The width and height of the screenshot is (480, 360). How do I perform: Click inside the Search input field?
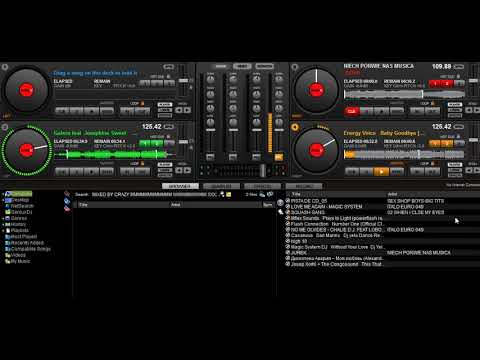click(x=154, y=194)
